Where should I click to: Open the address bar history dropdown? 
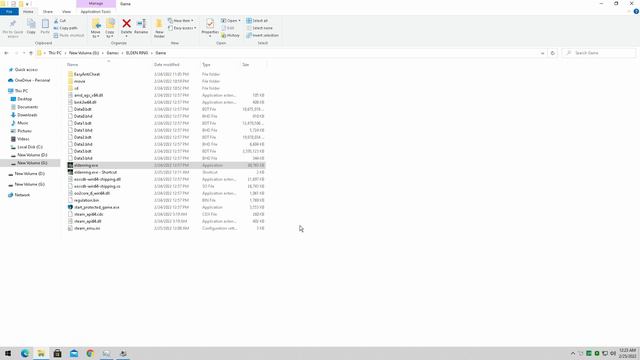(x=542, y=53)
